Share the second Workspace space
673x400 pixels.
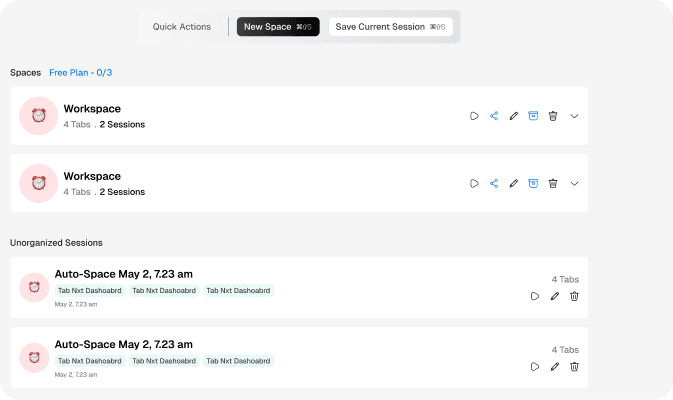(x=494, y=183)
